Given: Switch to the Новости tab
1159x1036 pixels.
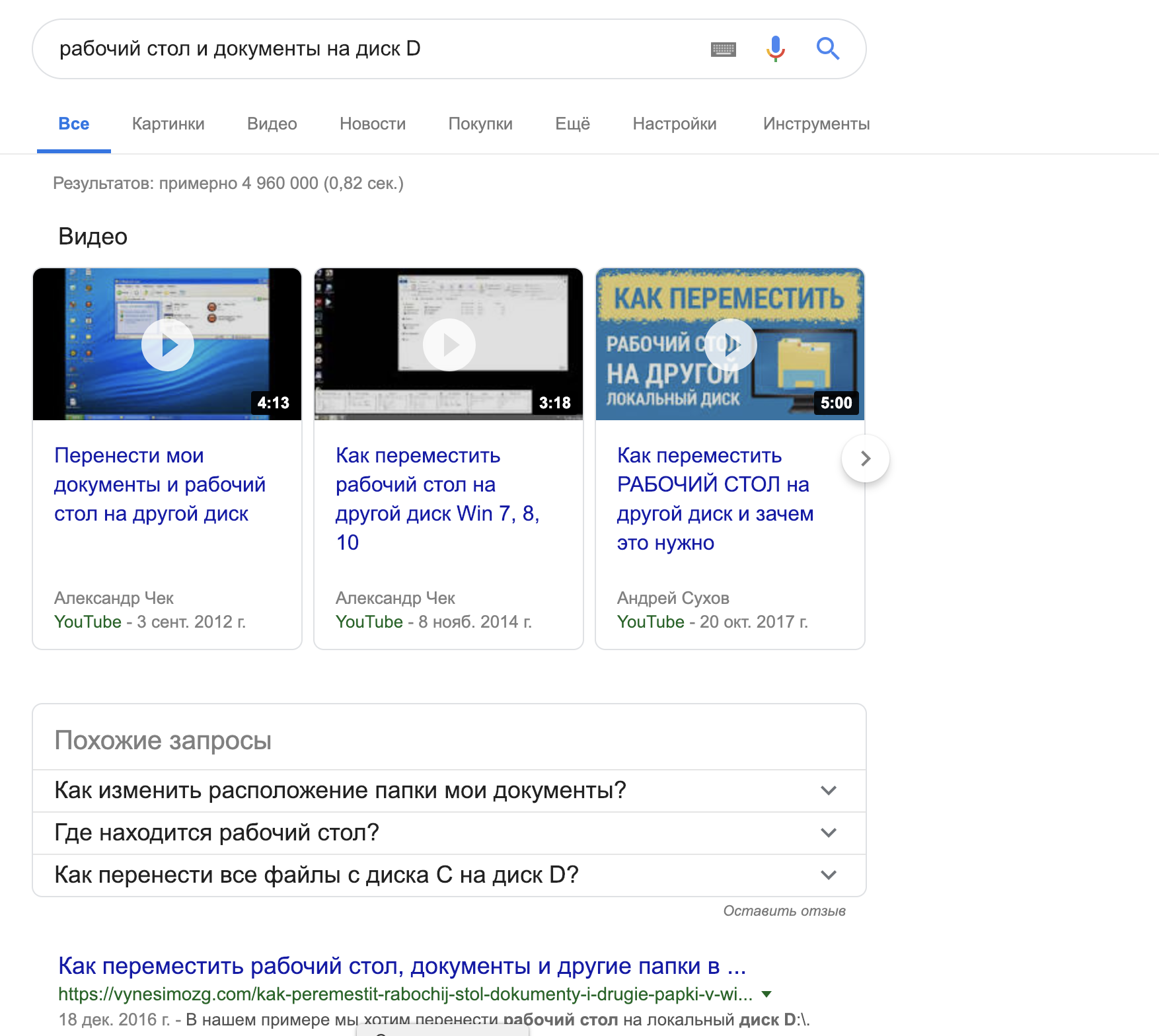Looking at the screenshot, I should pos(373,124).
